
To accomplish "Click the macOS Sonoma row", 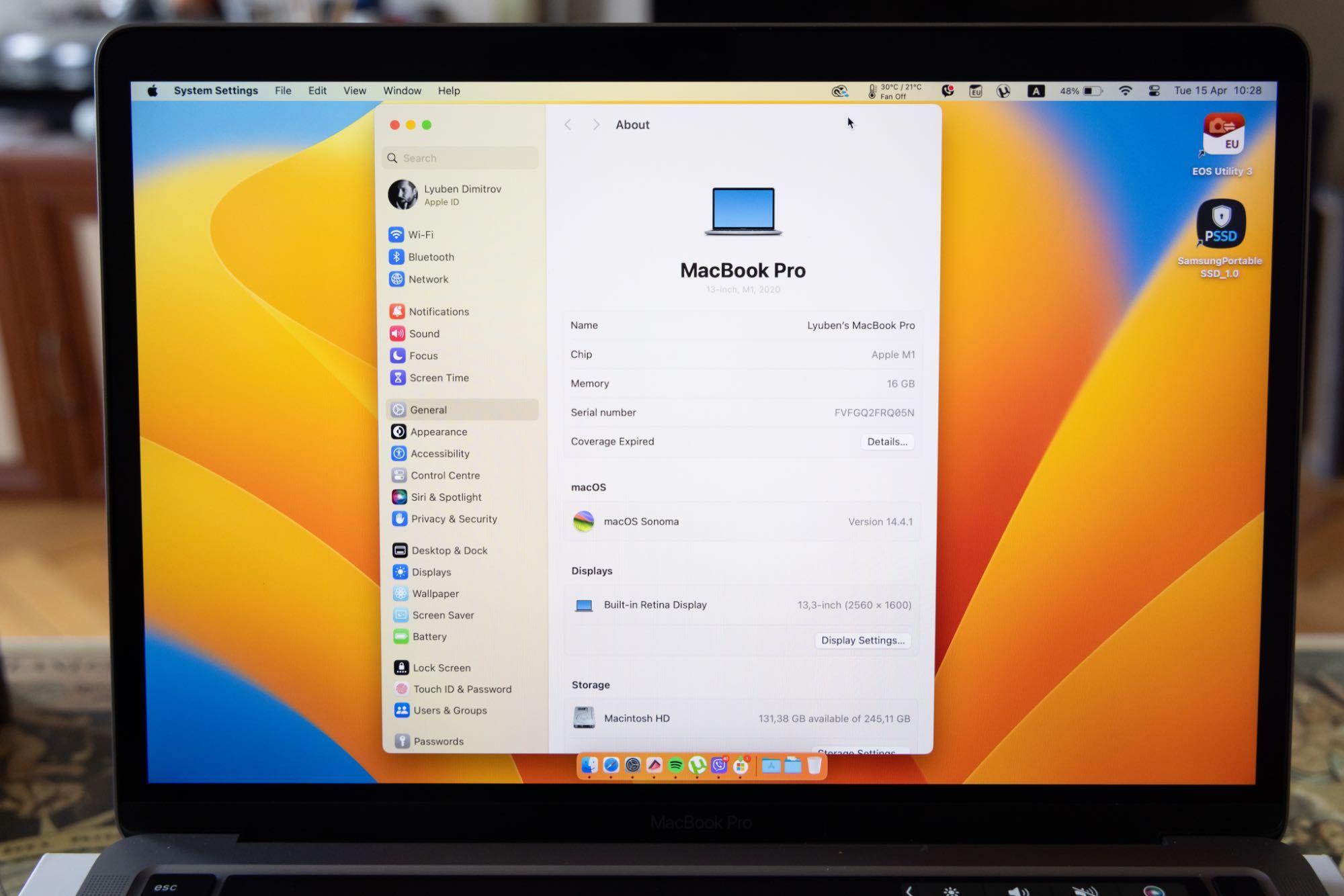I will (x=742, y=521).
